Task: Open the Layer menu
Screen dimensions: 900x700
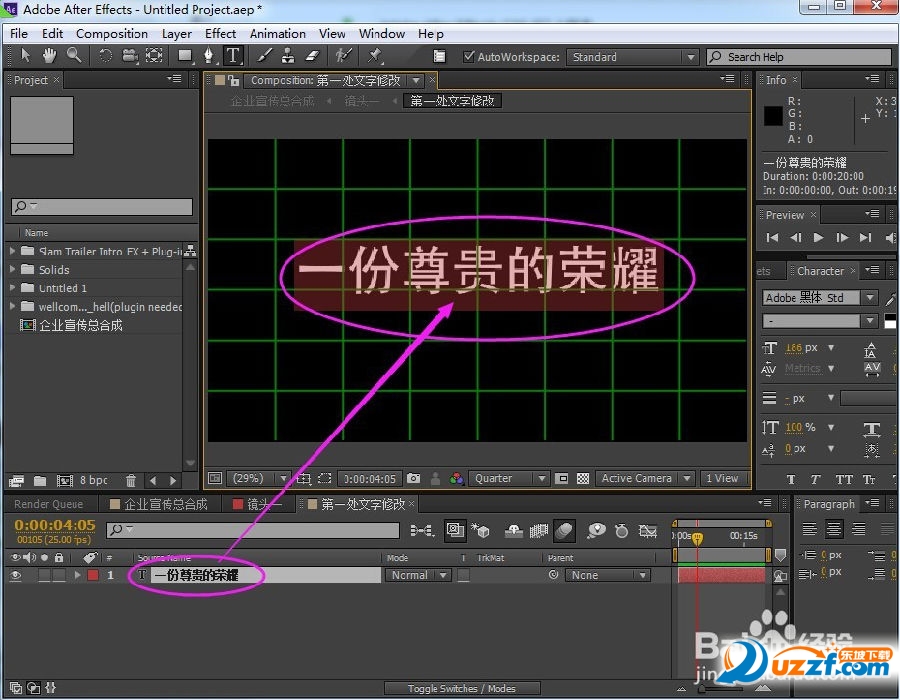Action: pyautogui.click(x=177, y=34)
